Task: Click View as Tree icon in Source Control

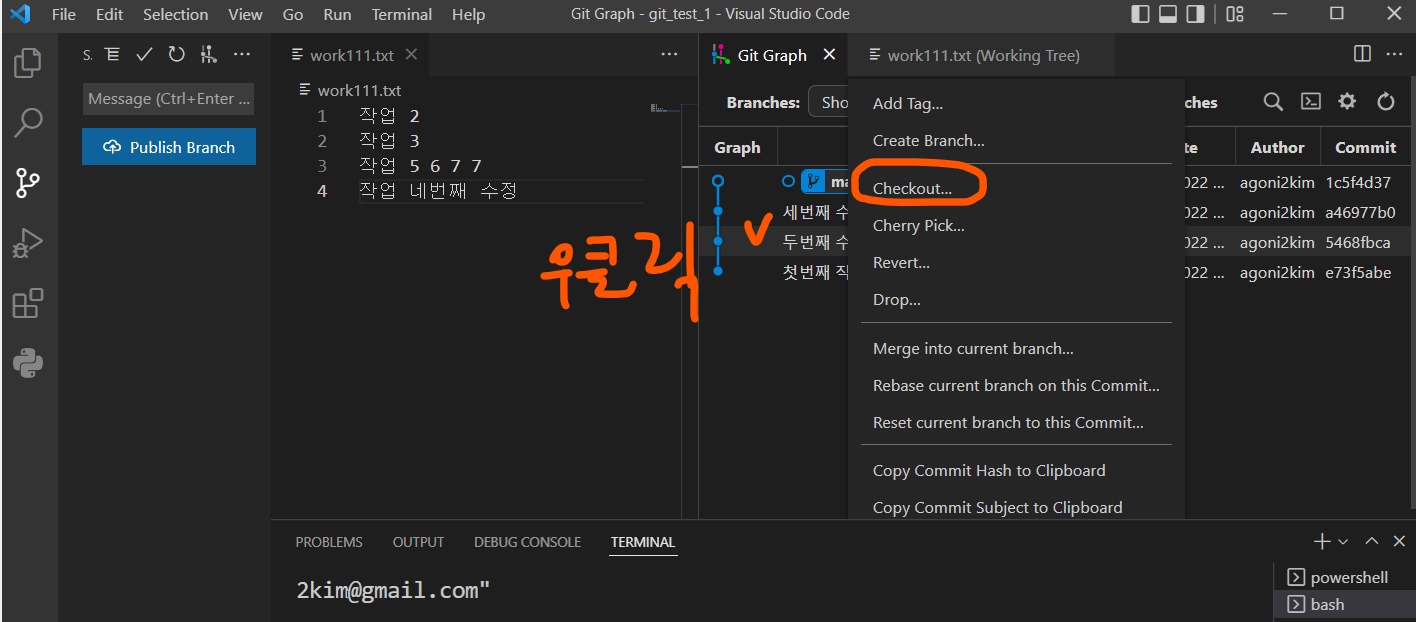Action: (113, 55)
